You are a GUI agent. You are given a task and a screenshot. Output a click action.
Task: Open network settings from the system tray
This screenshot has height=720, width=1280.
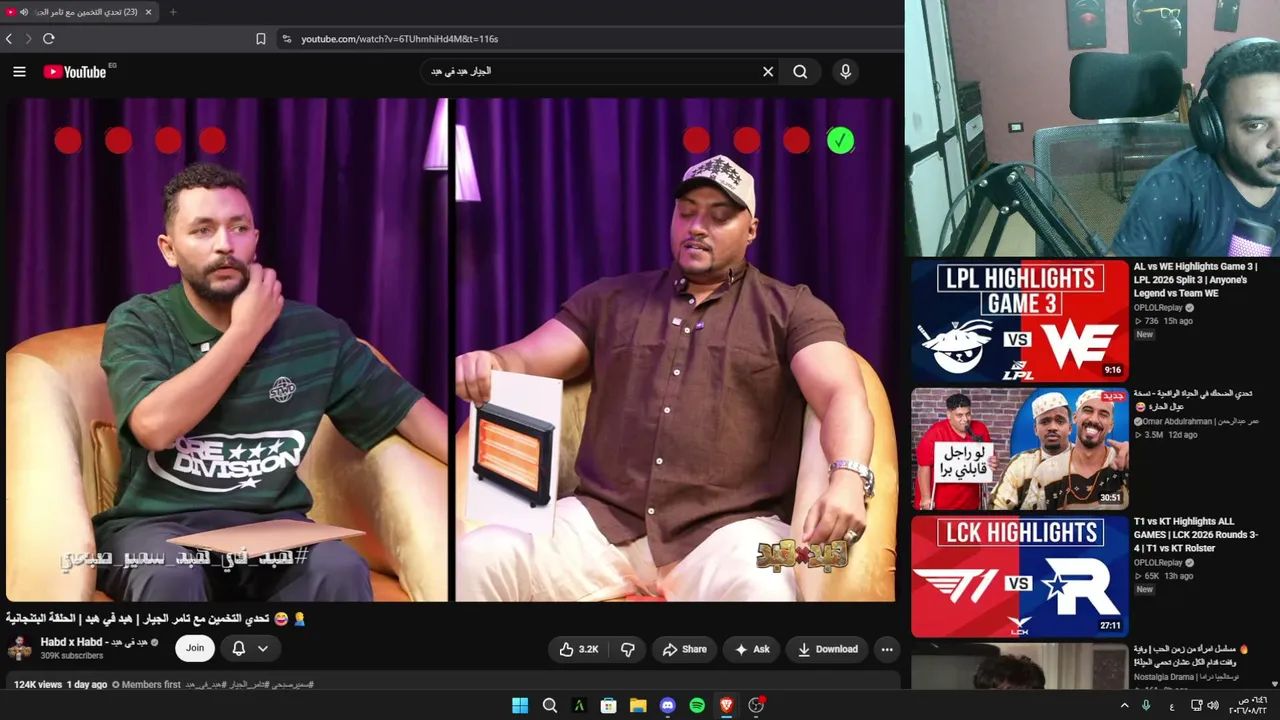click(x=1196, y=705)
